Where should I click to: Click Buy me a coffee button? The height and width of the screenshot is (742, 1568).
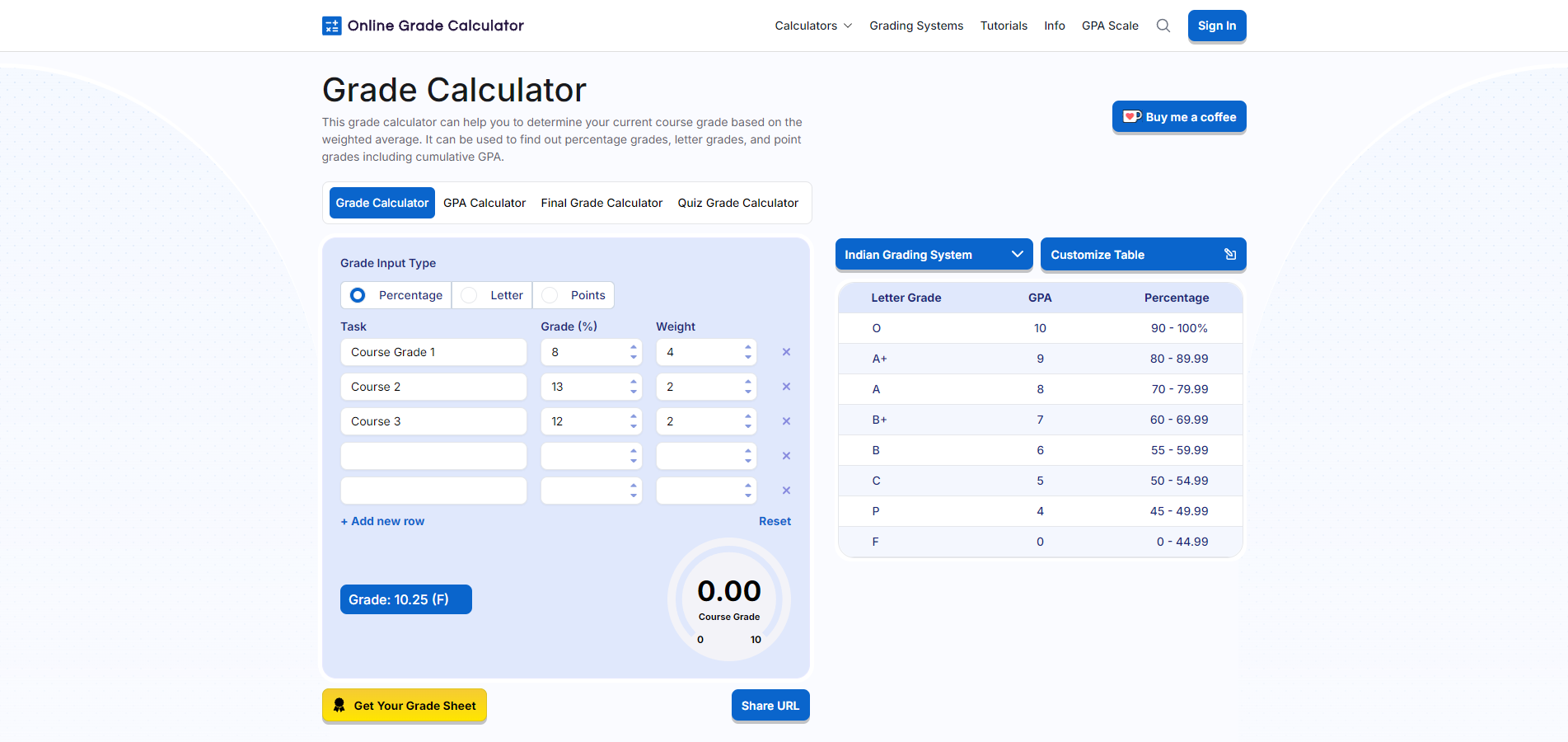coord(1179,116)
